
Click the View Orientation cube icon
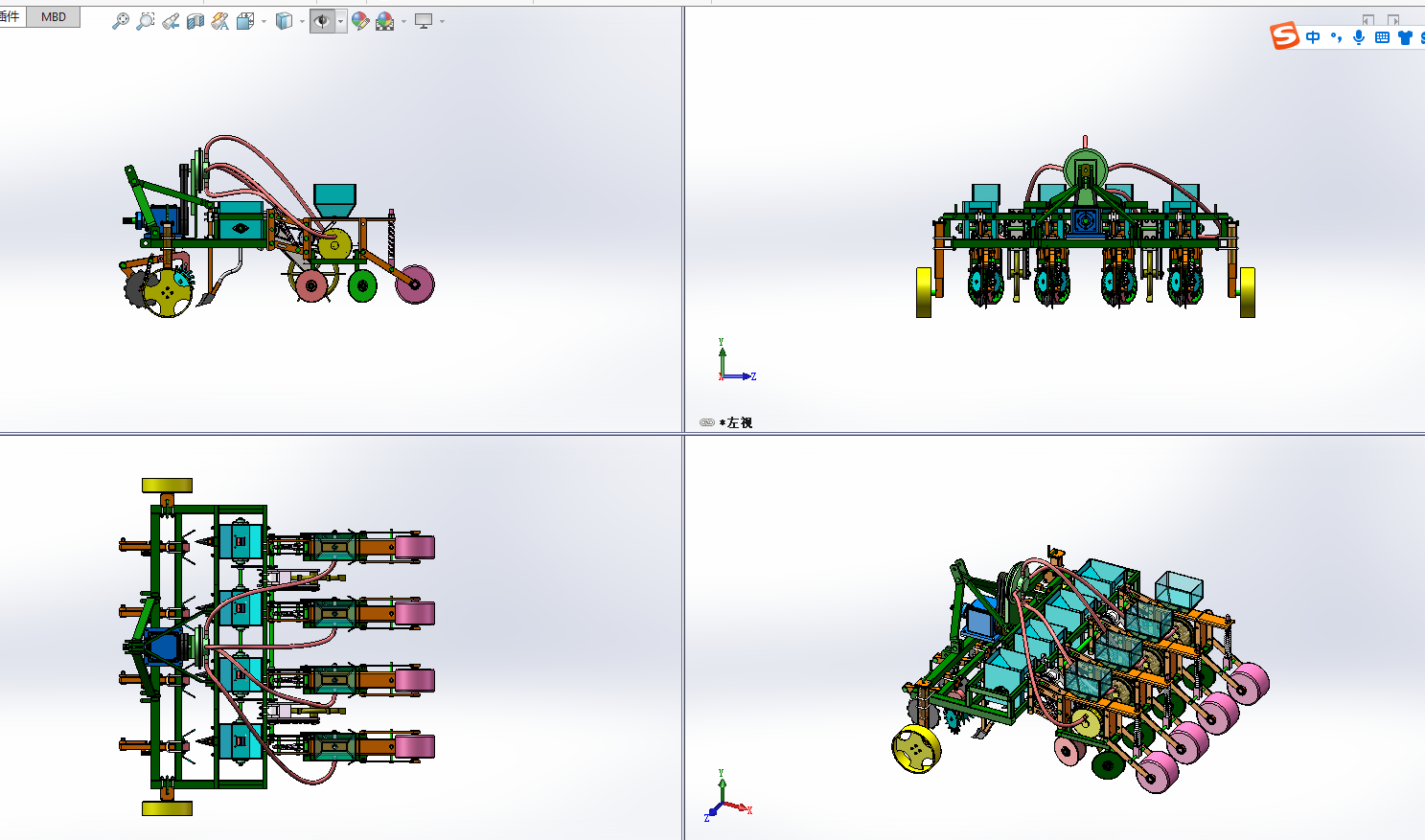[x=245, y=21]
